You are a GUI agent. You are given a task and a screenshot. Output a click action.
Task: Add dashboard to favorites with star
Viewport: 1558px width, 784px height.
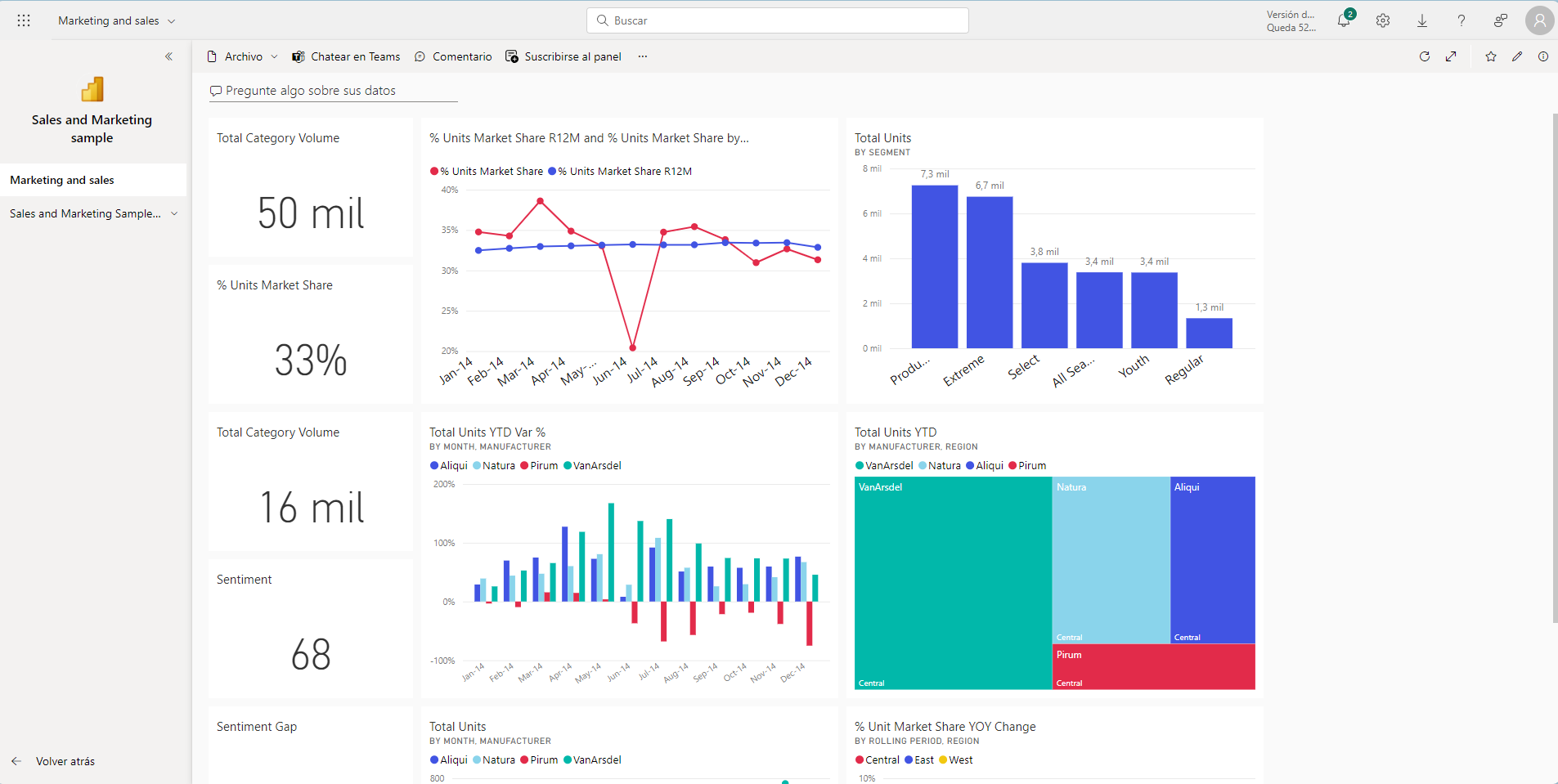click(1491, 56)
